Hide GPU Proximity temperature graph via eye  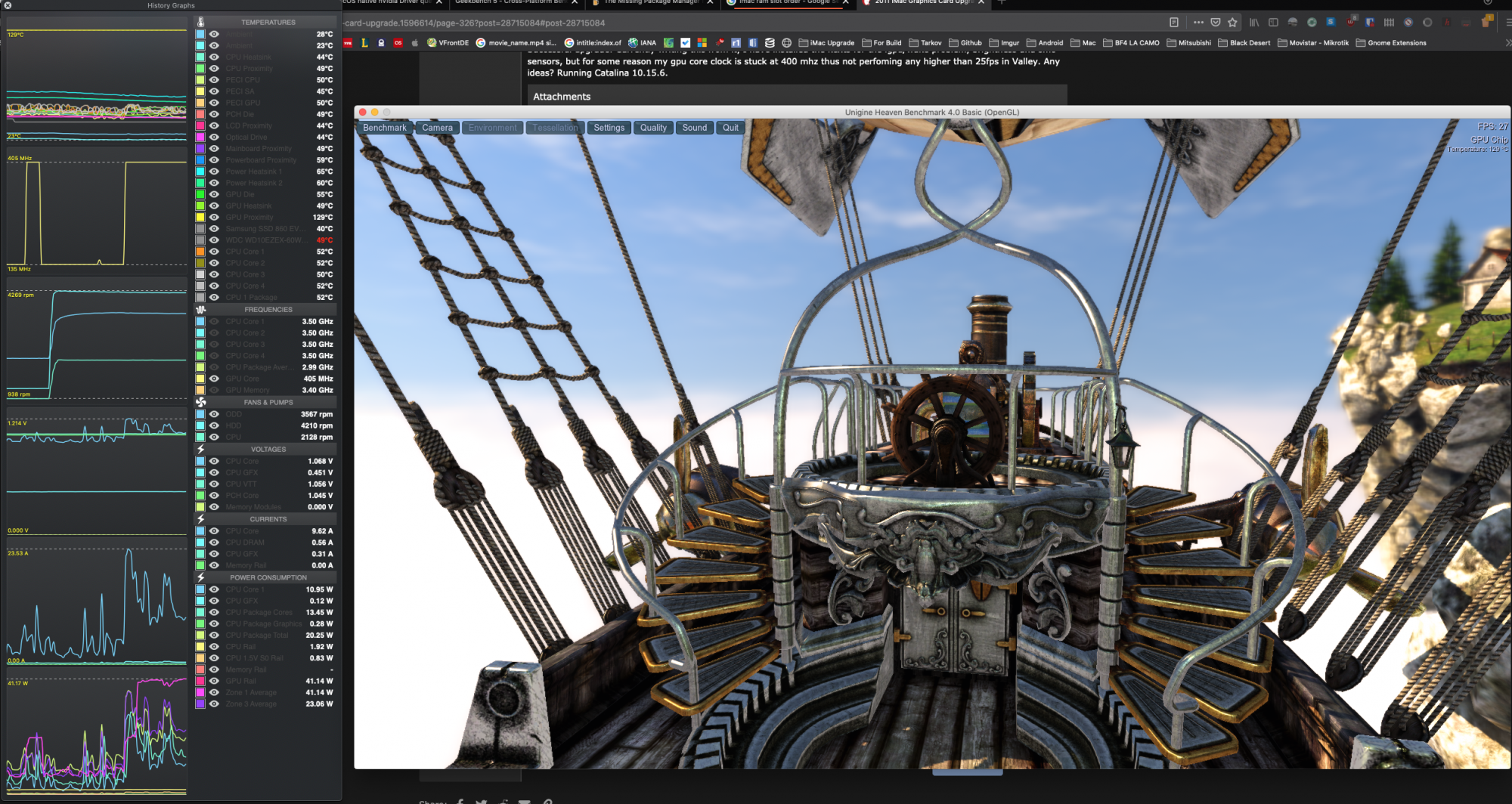(215, 217)
